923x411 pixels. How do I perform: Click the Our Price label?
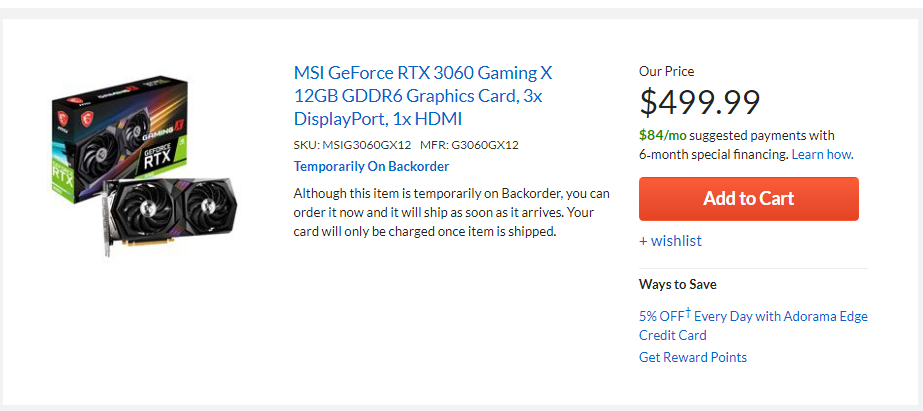tap(666, 72)
